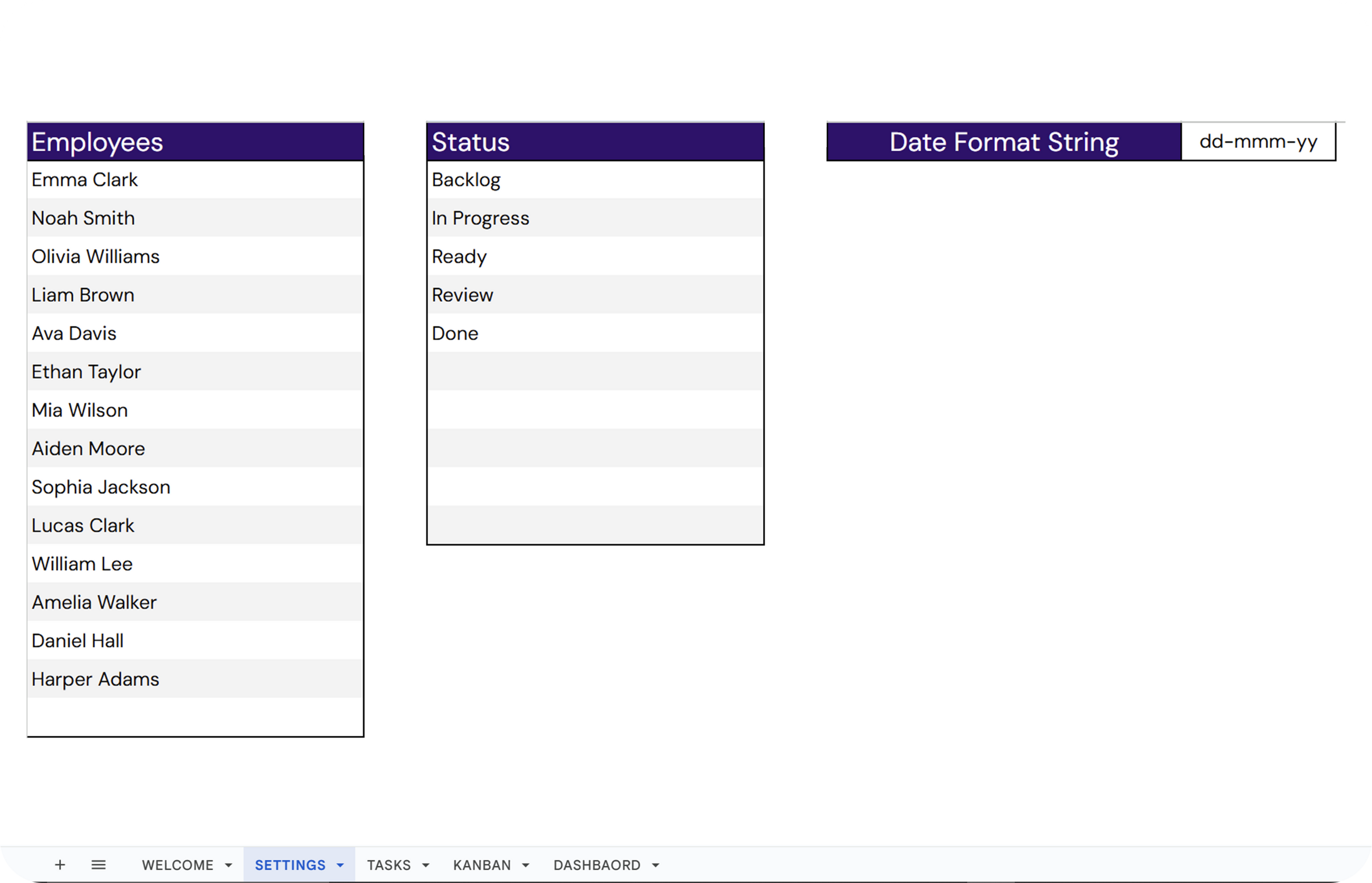Screen dimensions: 1372x883
Task: Open the KANBAN sheet tab
Action: (481, 865)
